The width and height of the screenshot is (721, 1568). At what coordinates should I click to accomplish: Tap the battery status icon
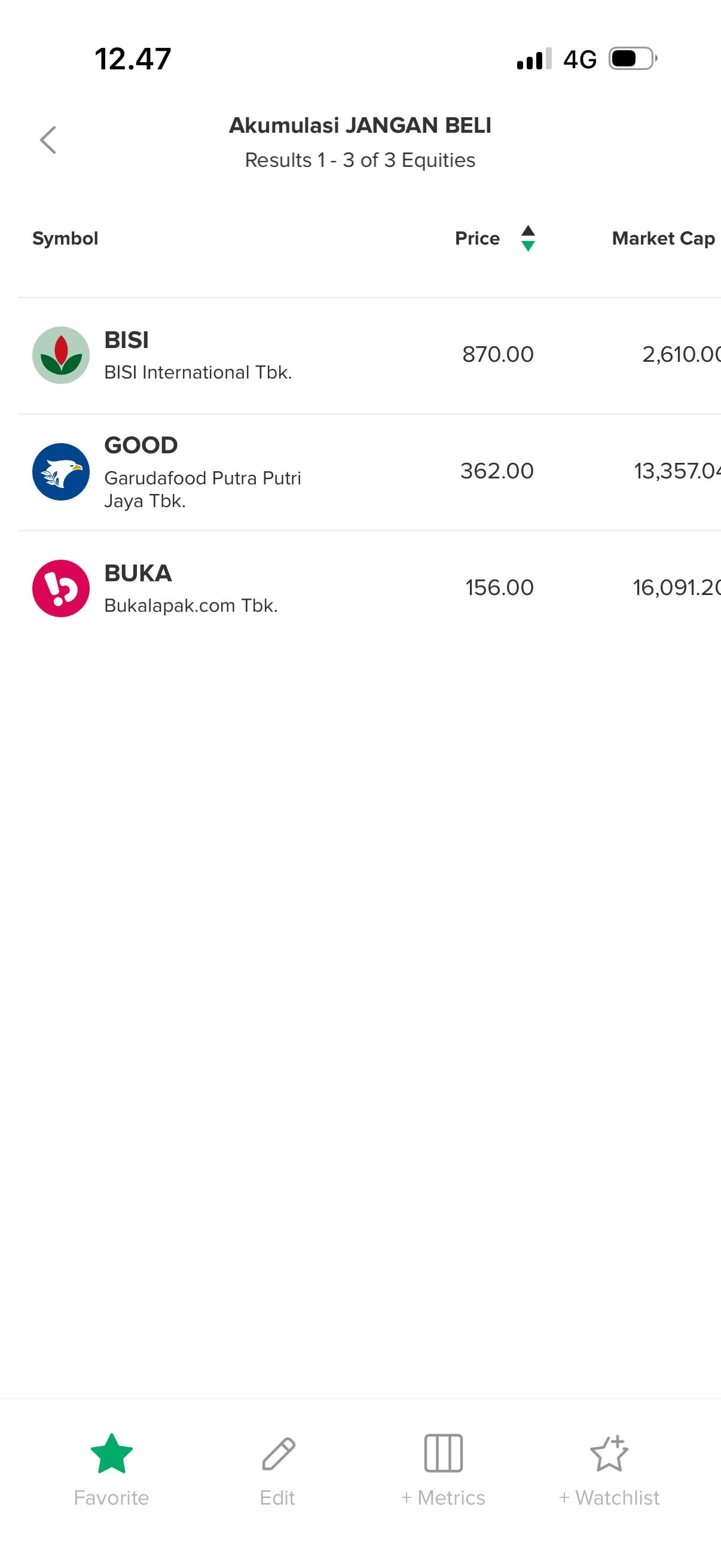point(632,59)
